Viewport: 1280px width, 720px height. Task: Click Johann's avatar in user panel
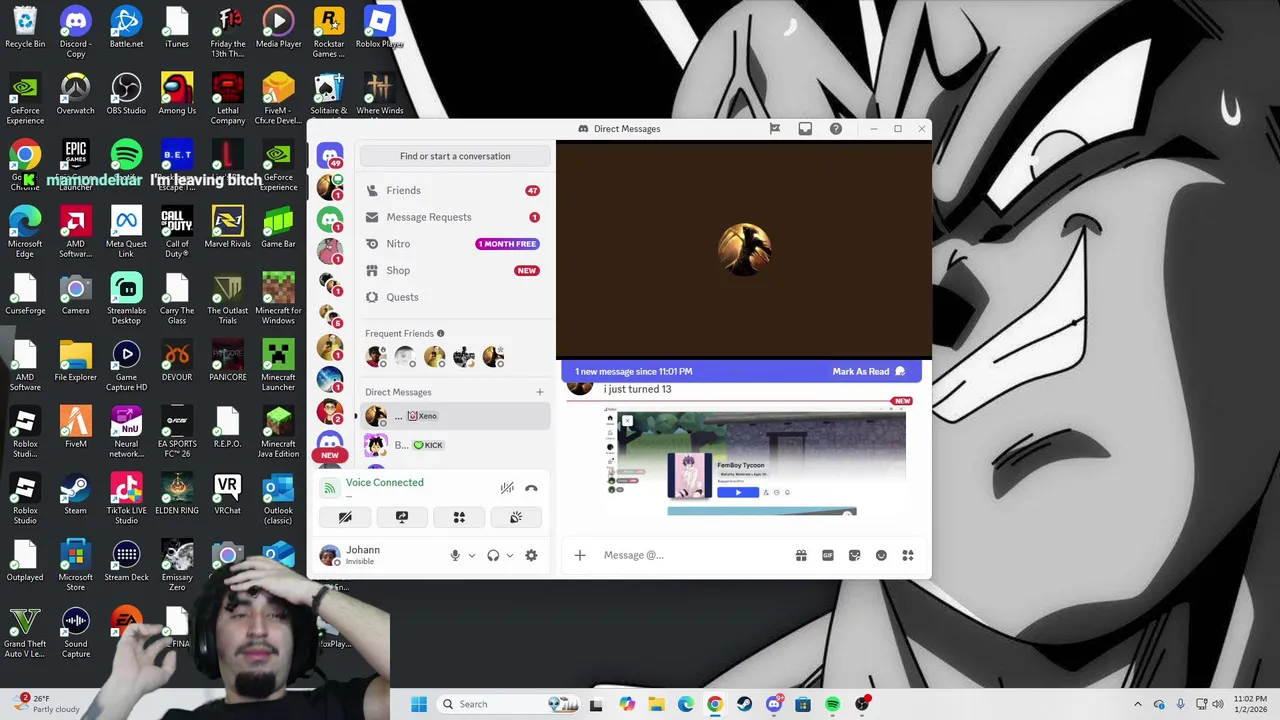coord(329,555)
